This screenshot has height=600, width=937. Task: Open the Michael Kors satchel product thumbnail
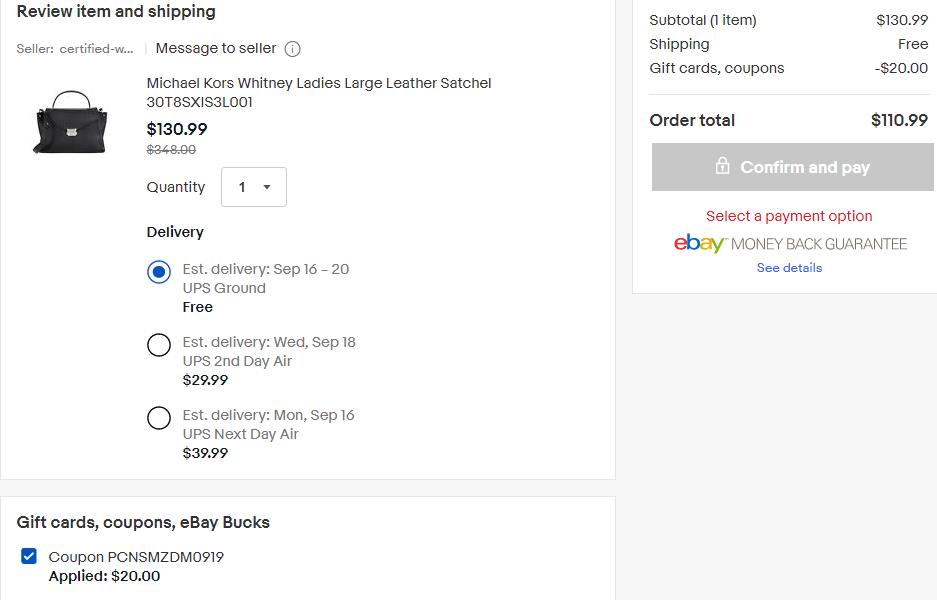pos(71,122)
